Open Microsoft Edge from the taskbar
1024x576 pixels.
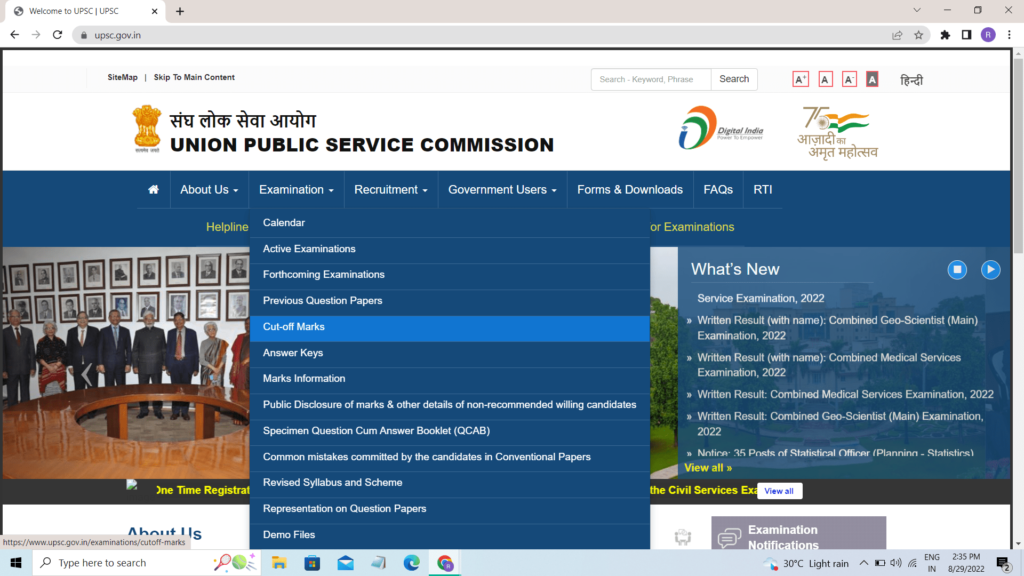(x=411, y=563)
